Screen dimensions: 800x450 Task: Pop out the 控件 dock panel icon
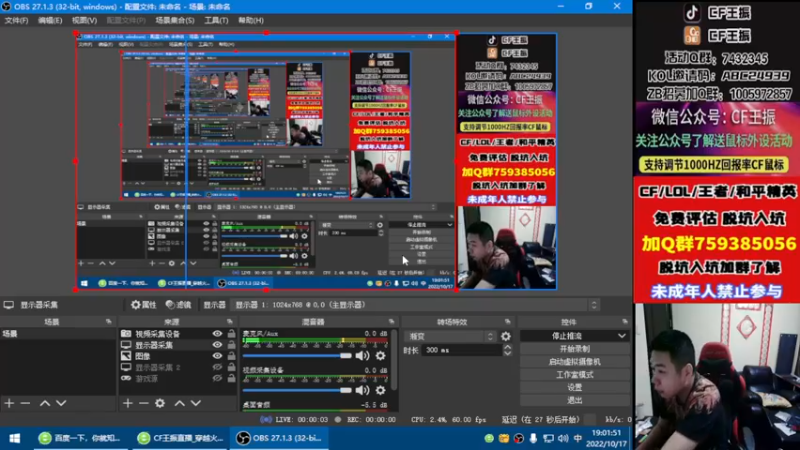click(x=625, y=321)
